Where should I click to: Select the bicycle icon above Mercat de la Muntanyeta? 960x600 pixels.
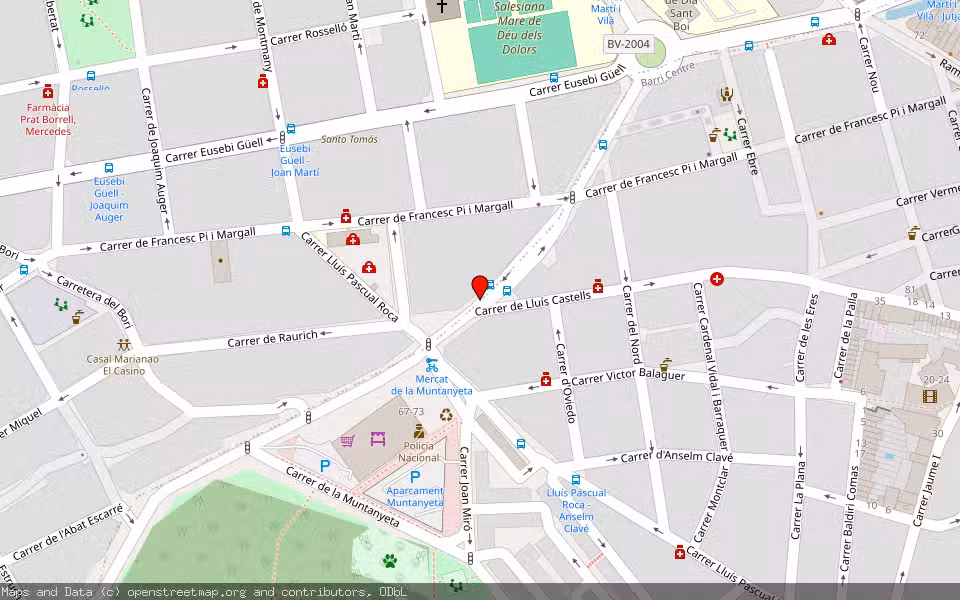tap(432, 365)
